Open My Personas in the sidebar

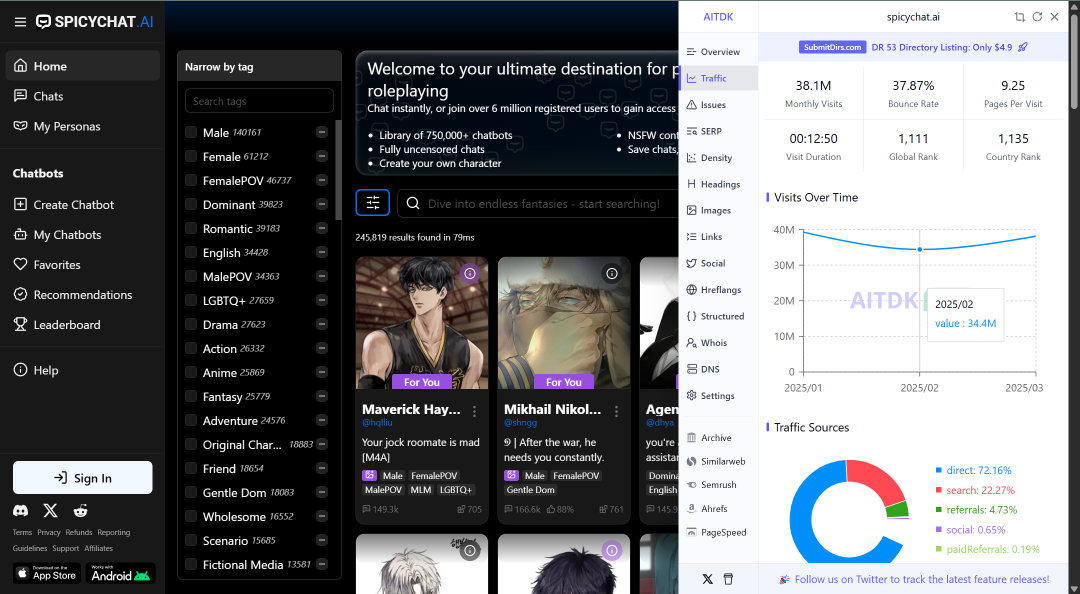83,126
